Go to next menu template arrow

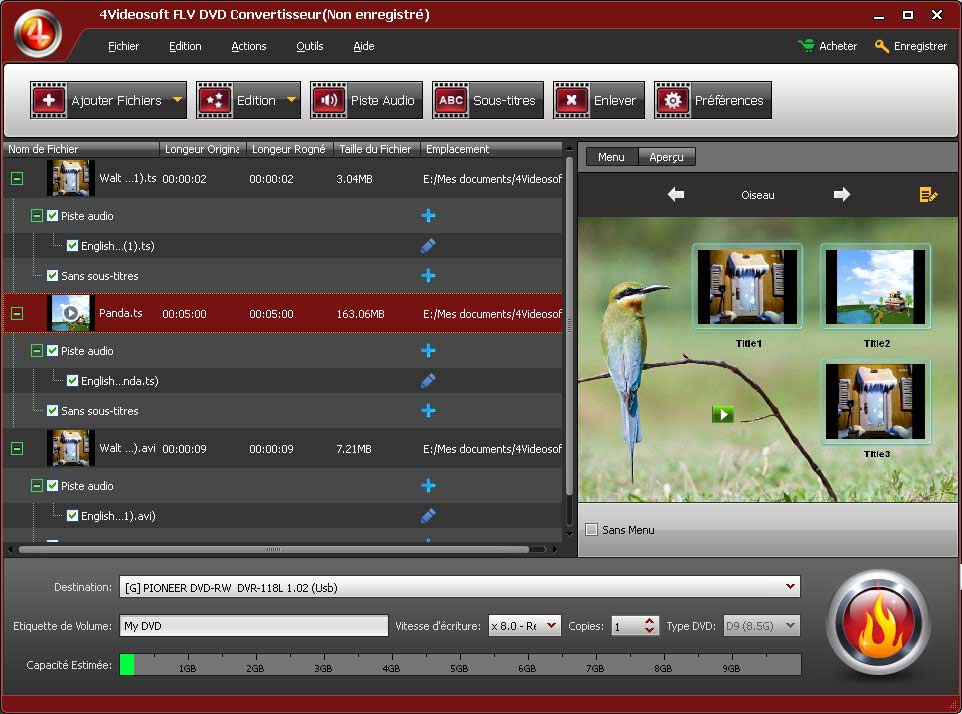tap(842, 195)
